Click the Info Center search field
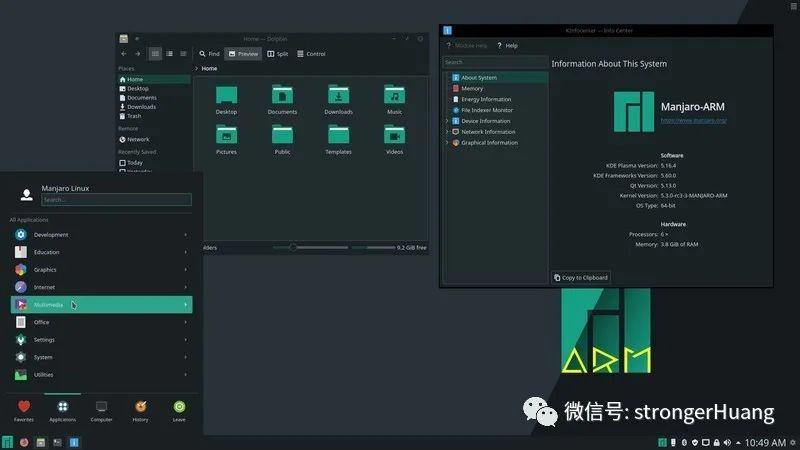This screenshot has width=800, height=450. 494,62
